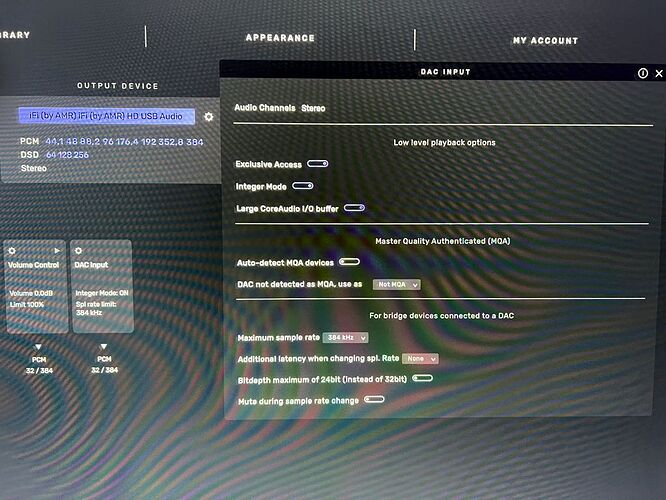Switch to the Appearance tab
The image size is (666, 500).
click(x=280, y=38)
